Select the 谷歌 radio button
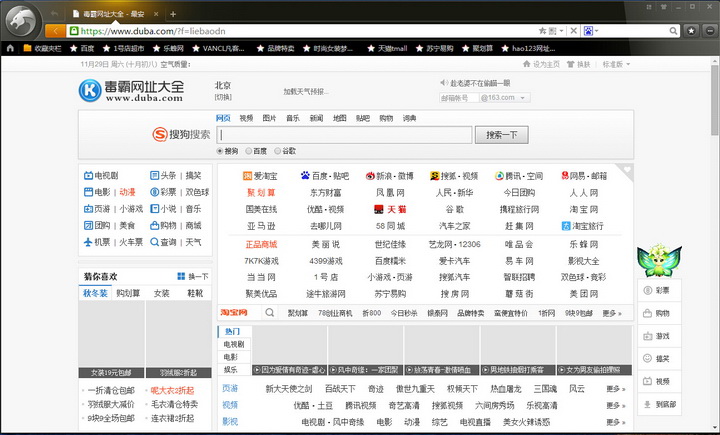Viewport: 720px width, 435px height. 277,151
